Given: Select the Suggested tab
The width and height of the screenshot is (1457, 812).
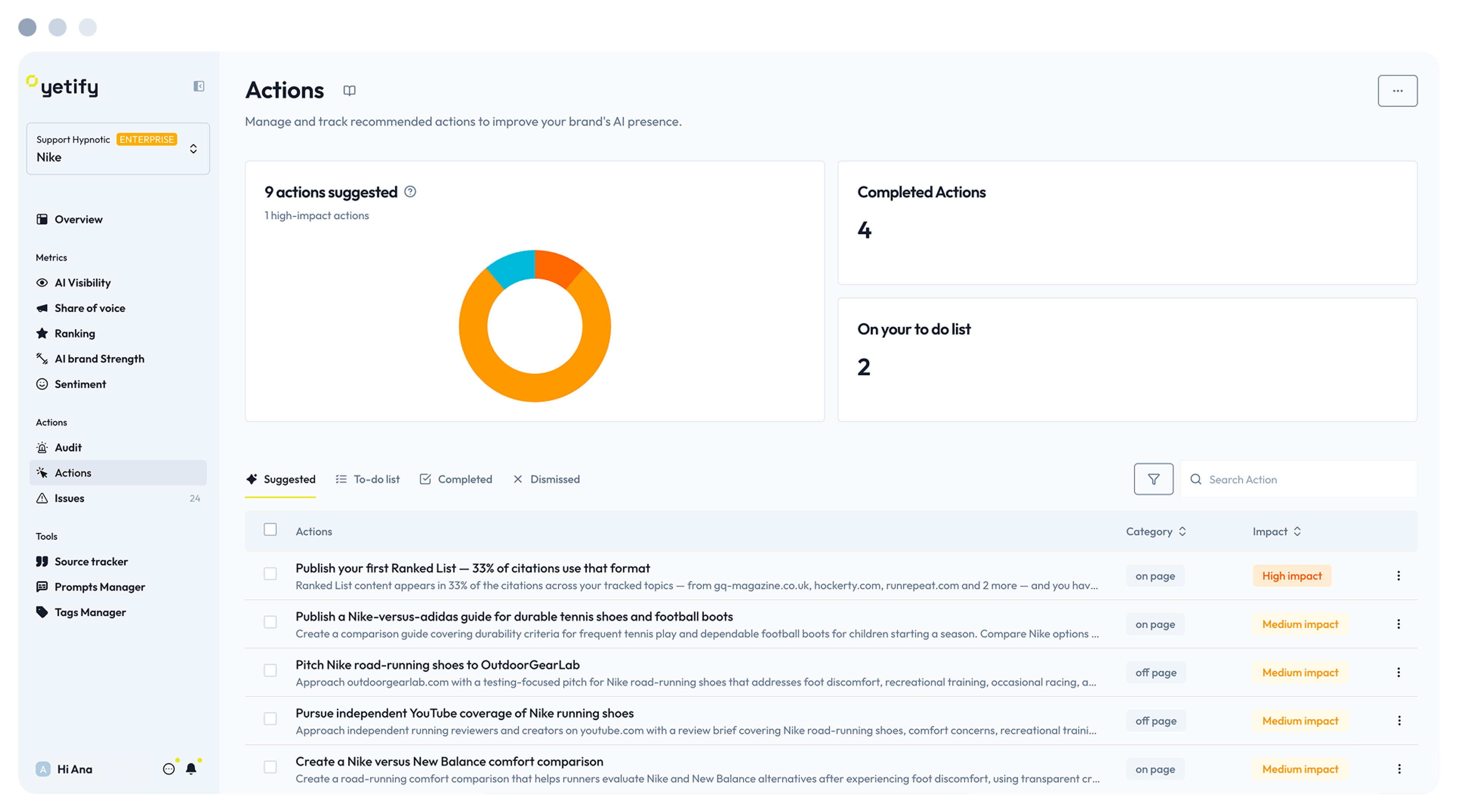Looking at the screenshot, I should pos(280,479).
